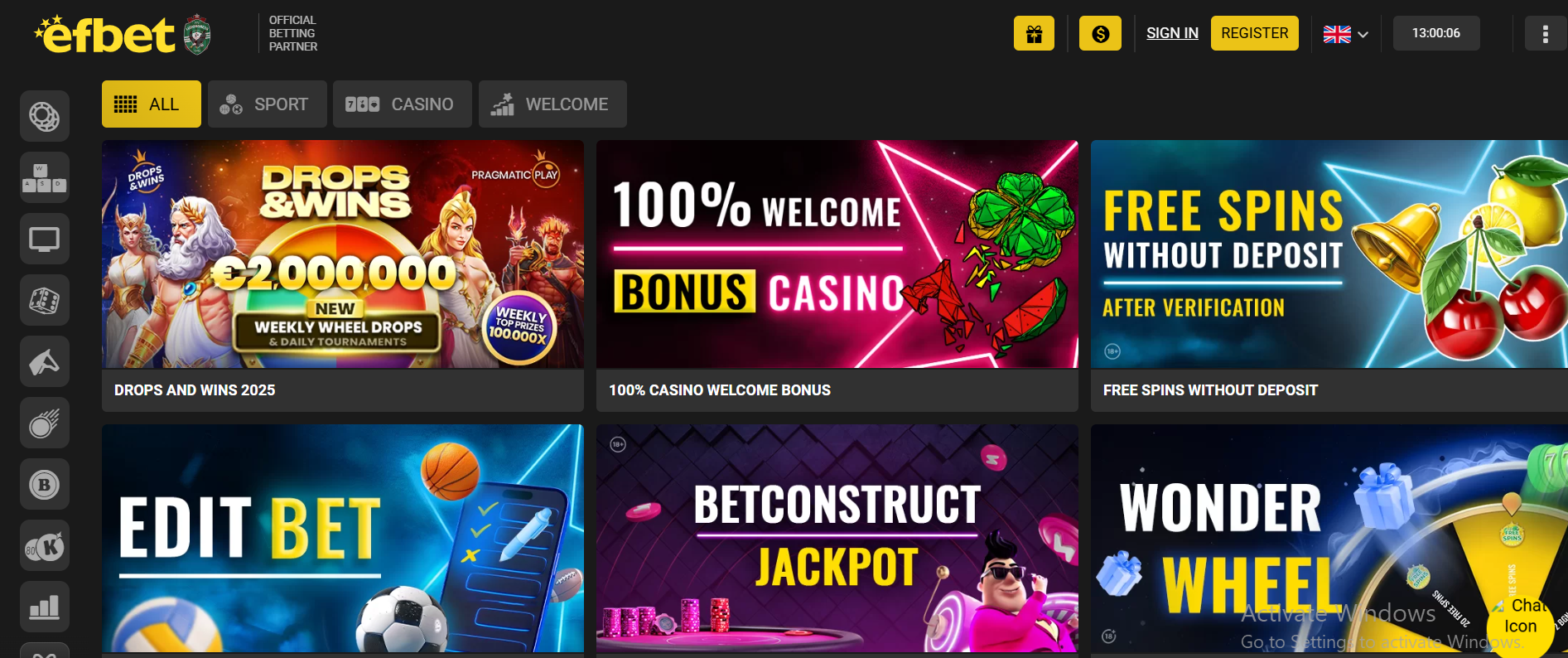Click the REGISTER button
Viewport: 1568px width, 658px height.
(1254, 33)
